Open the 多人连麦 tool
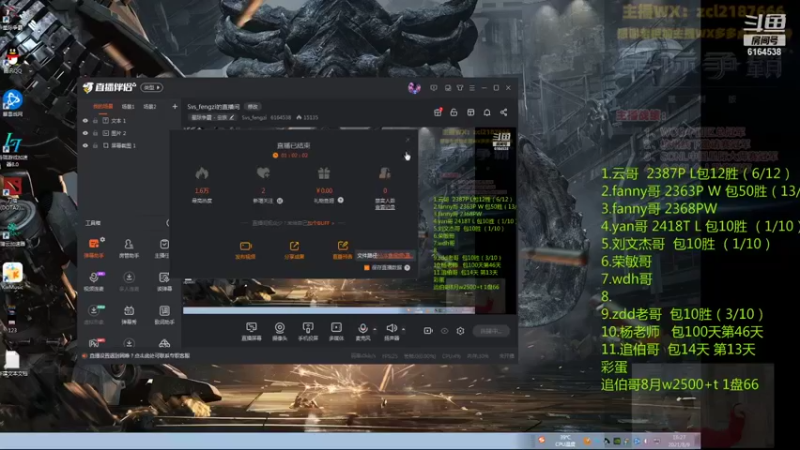 tap(129, 281)
